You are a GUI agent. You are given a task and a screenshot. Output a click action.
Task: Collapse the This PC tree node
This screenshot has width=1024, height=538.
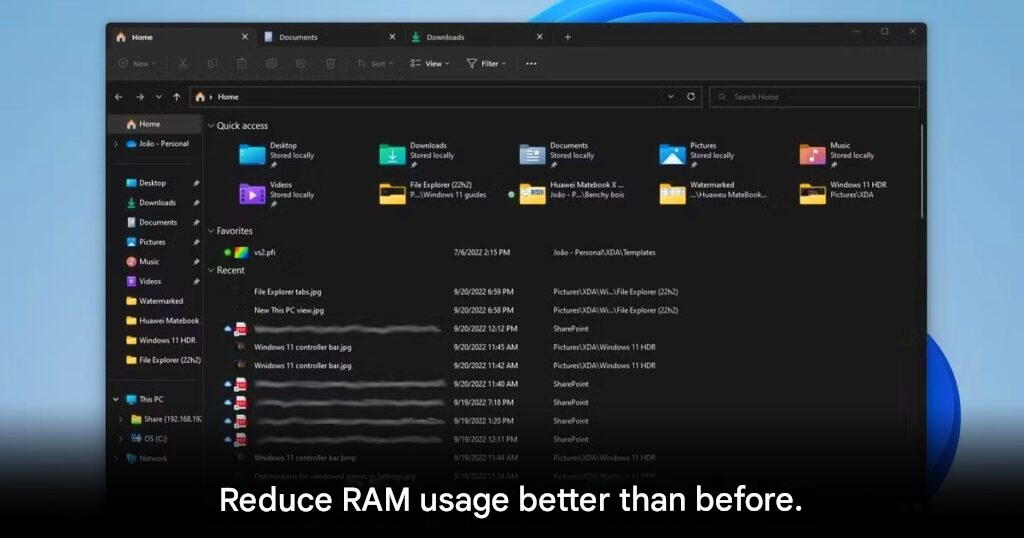tap(116, 399)
